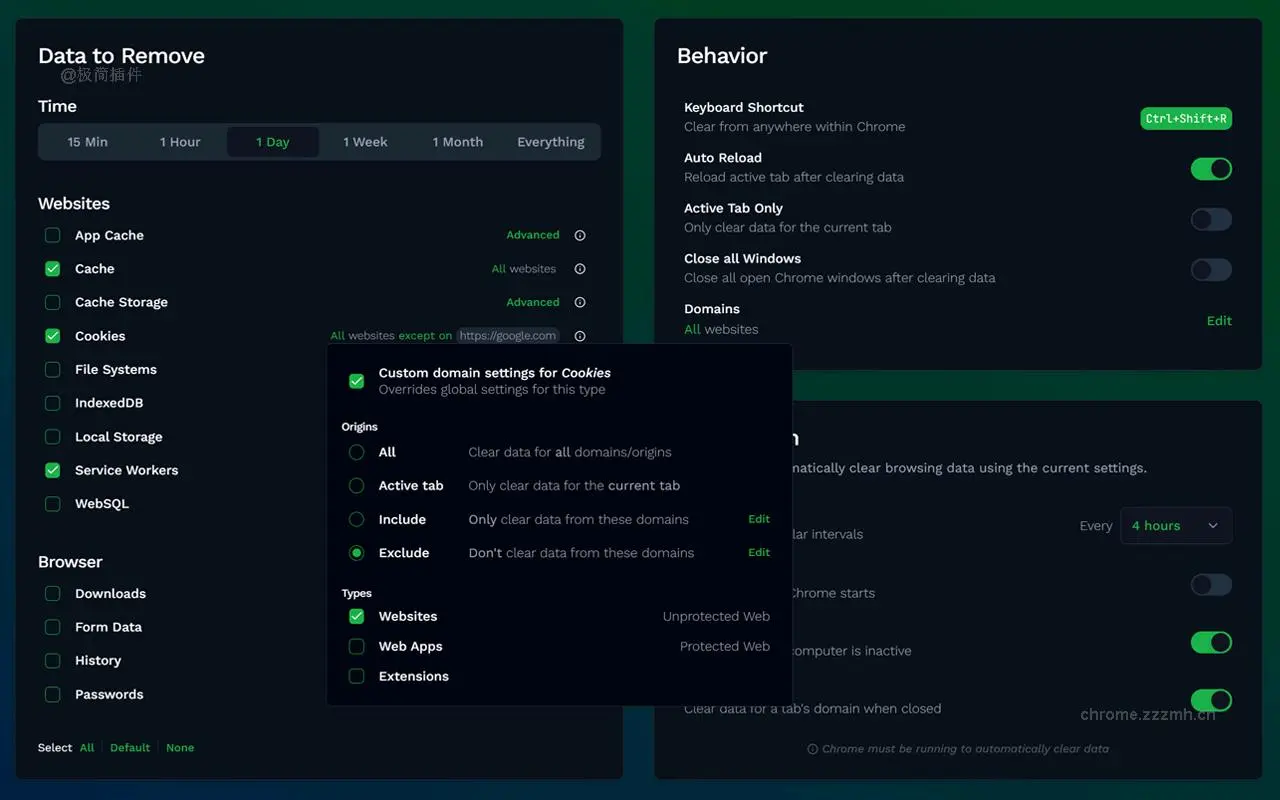This screenshot has height=800, width=1280.
Task: Open Cache Storage advanced info
Action: (x=580, y=302)
